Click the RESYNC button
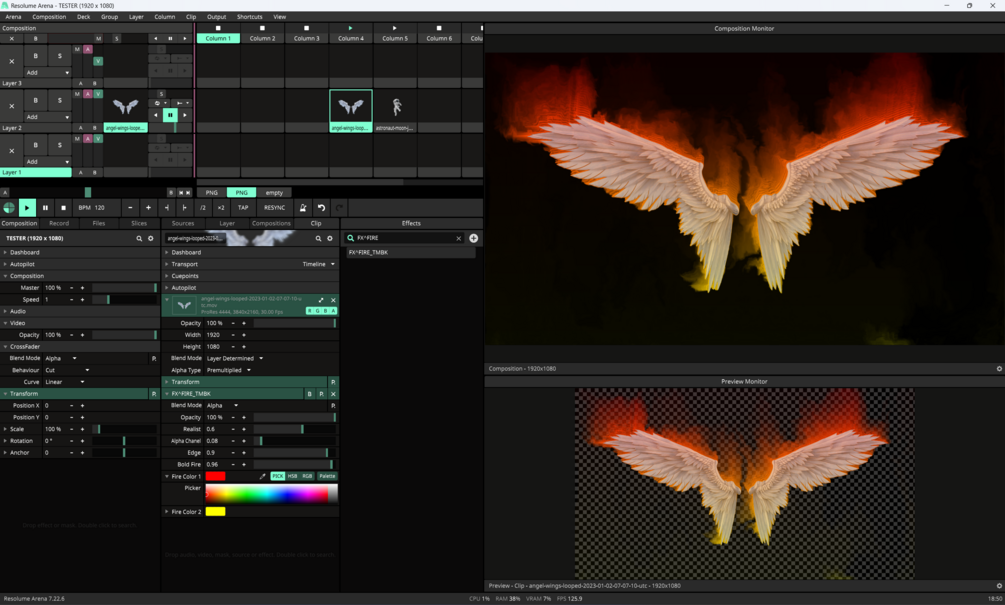This screenshot has height=605, width=1005. point(274,208)
